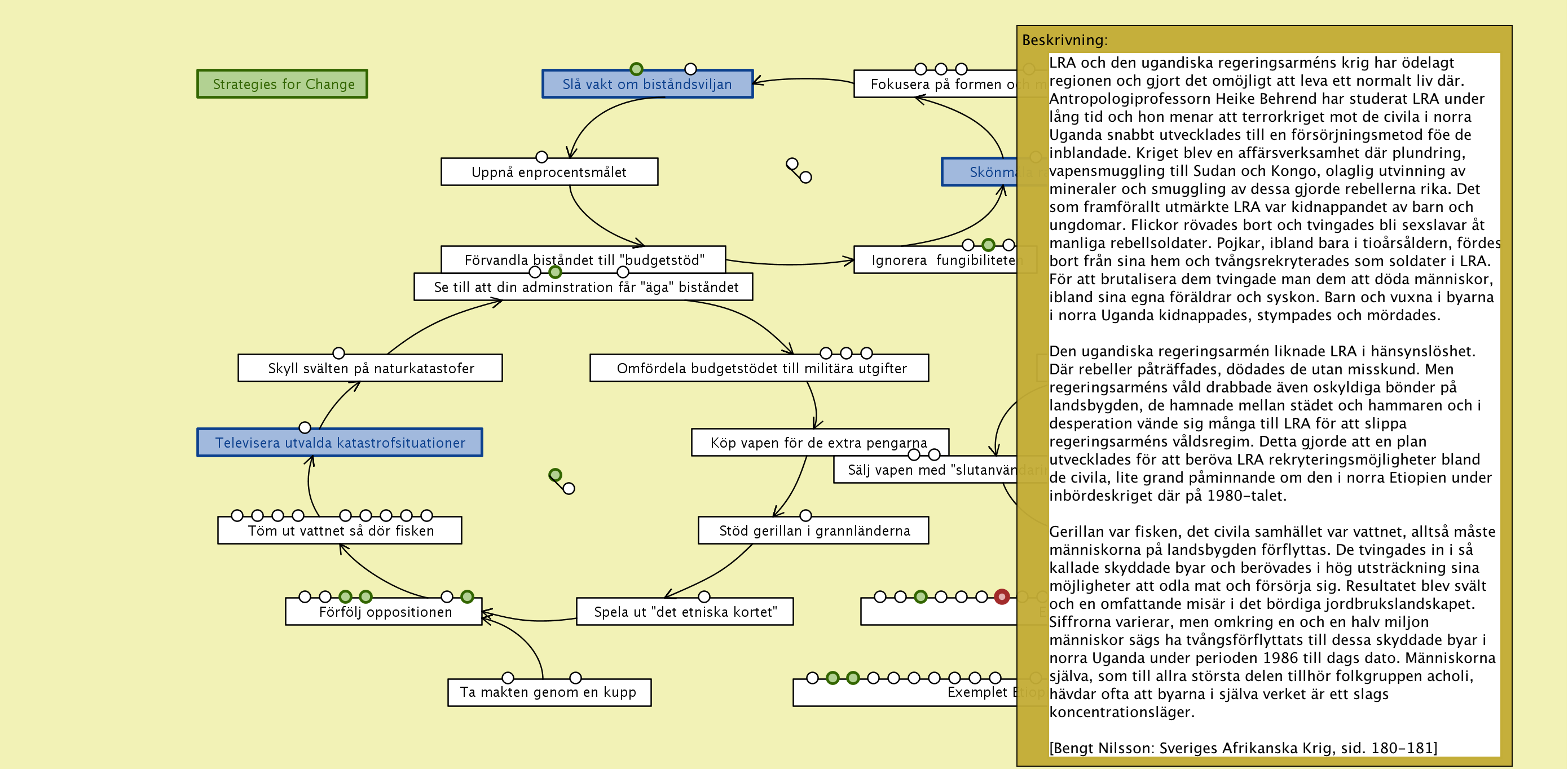
Task: Click green circle marker above Slå vakt om biståndsviljan
Action: click(x=636, y=69)
